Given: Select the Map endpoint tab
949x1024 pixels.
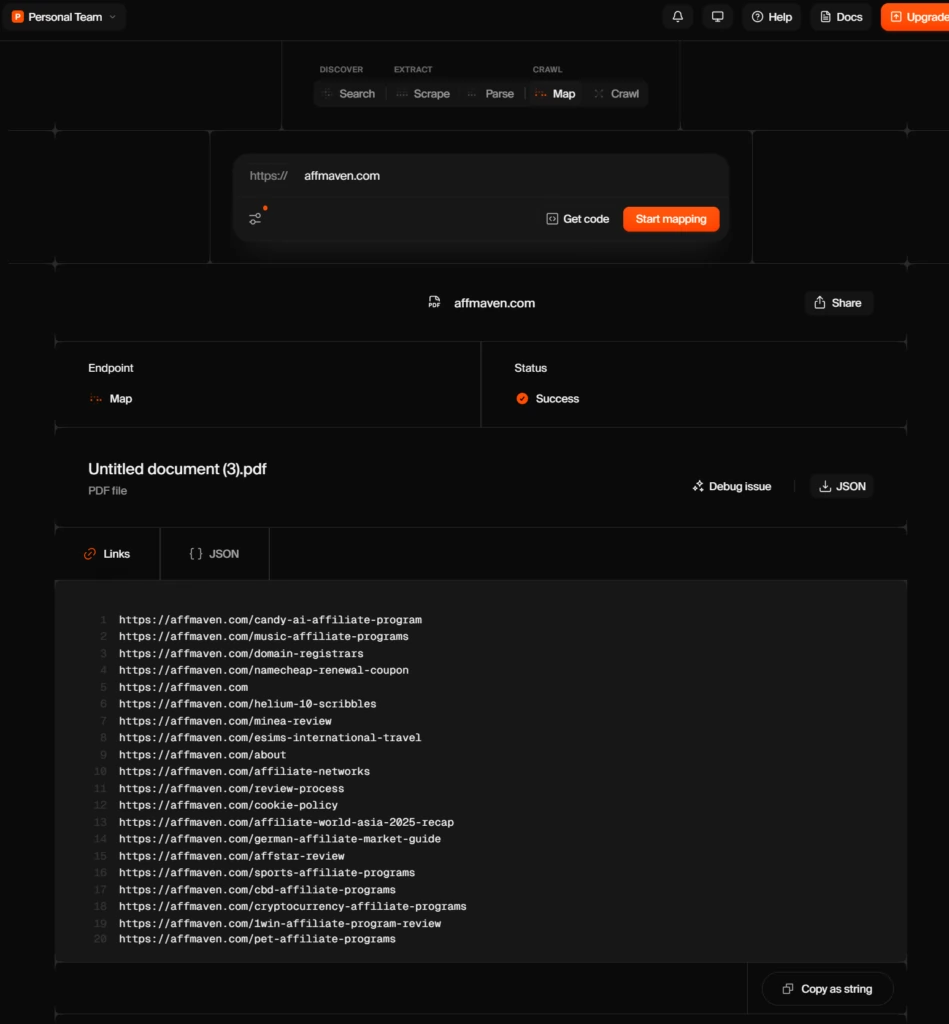Looking at the screenshot, I should pos(555,93).
